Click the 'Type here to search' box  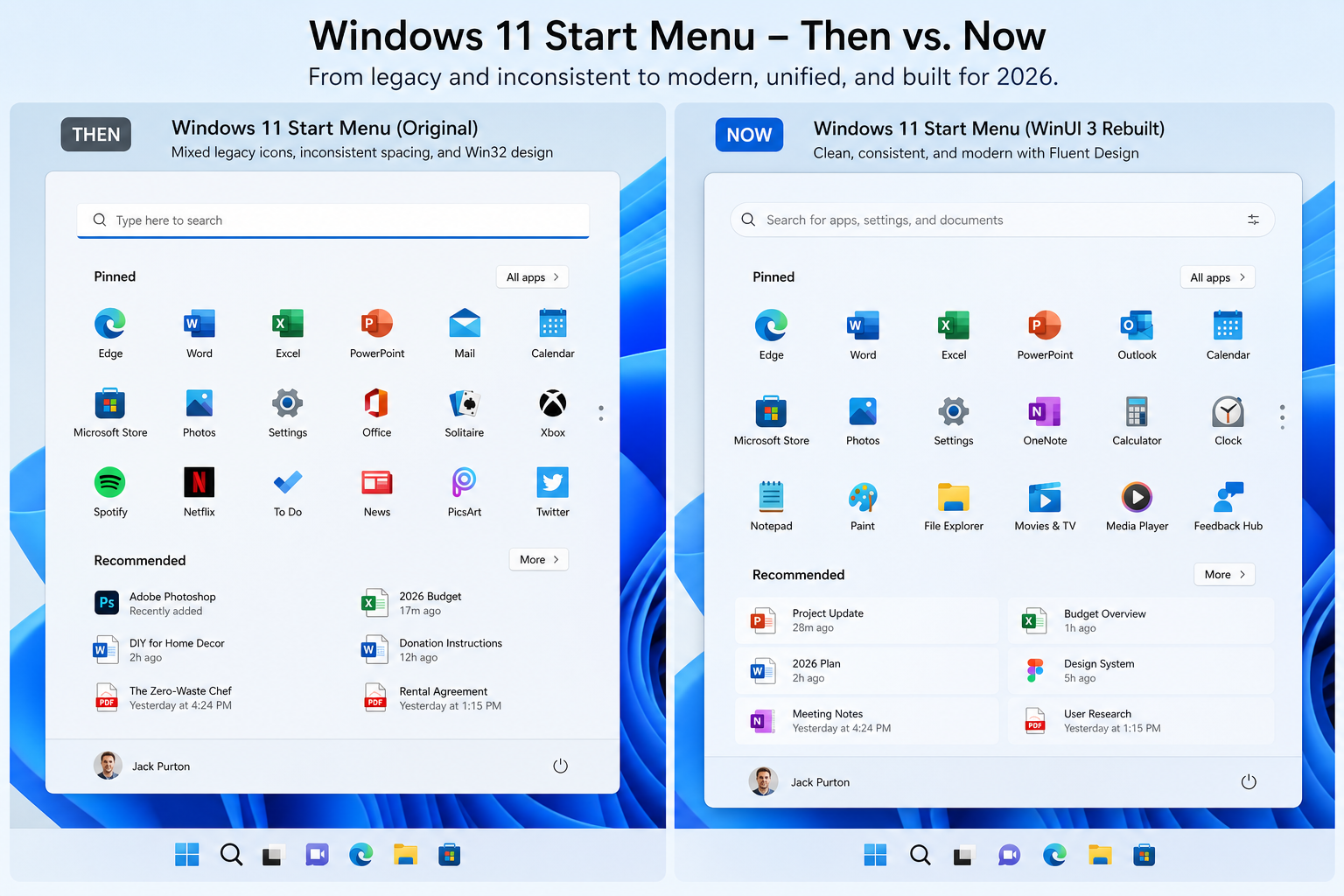pyautogui.click(x=332, y=220)
